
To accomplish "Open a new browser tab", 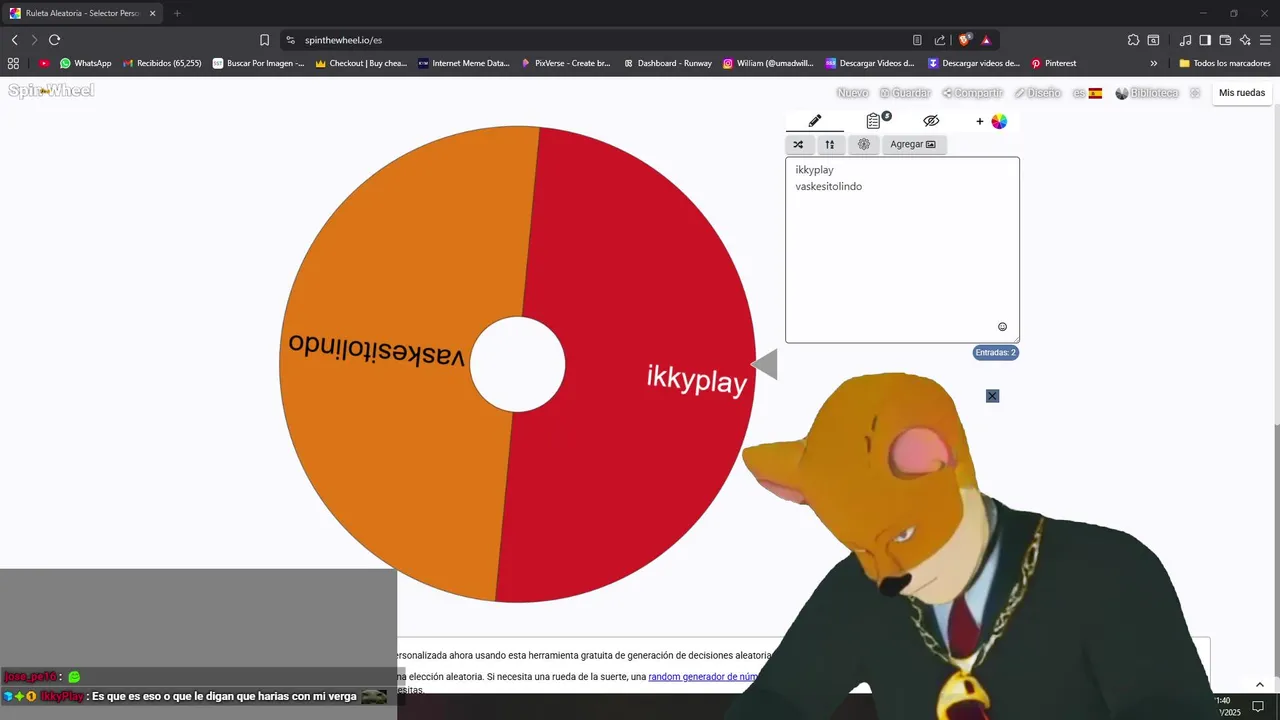I will pyautogui.click(x=177, y=14).
